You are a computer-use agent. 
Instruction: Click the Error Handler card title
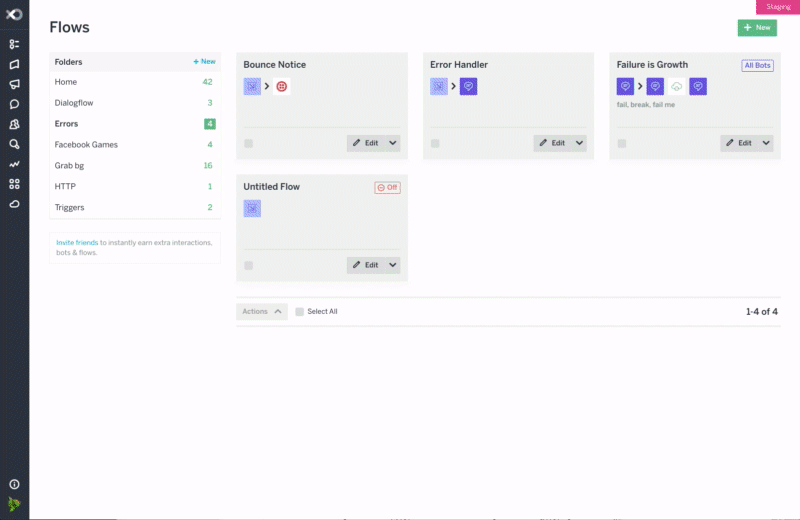459,65
